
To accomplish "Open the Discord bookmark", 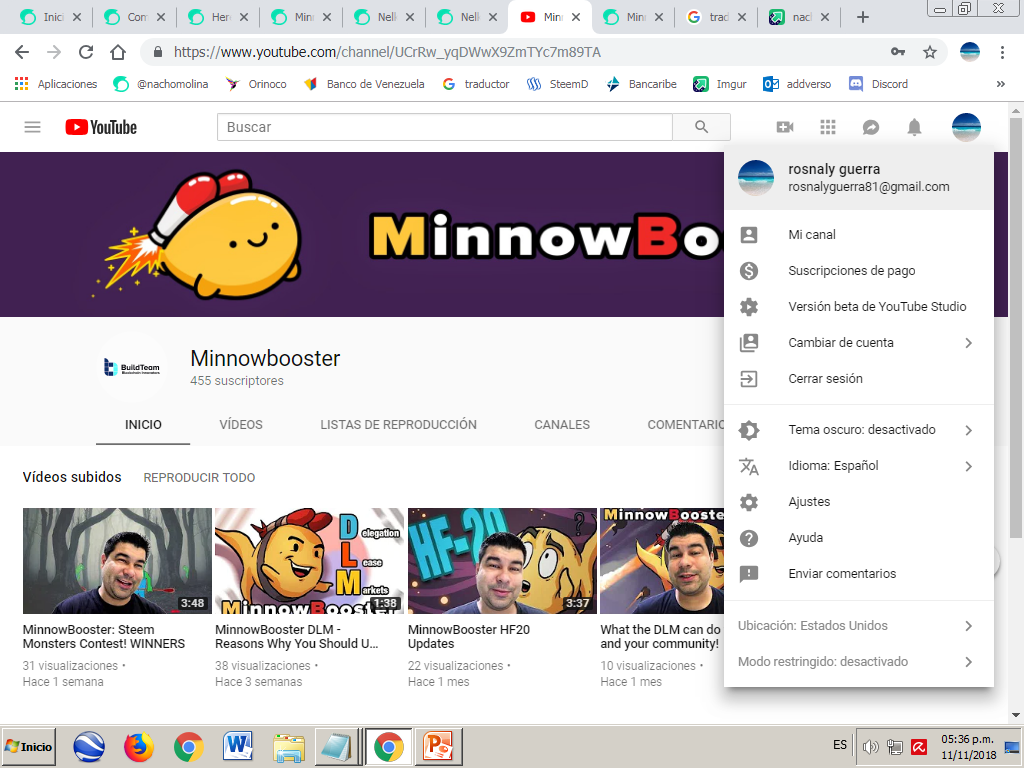I will [x=878, y=84].
